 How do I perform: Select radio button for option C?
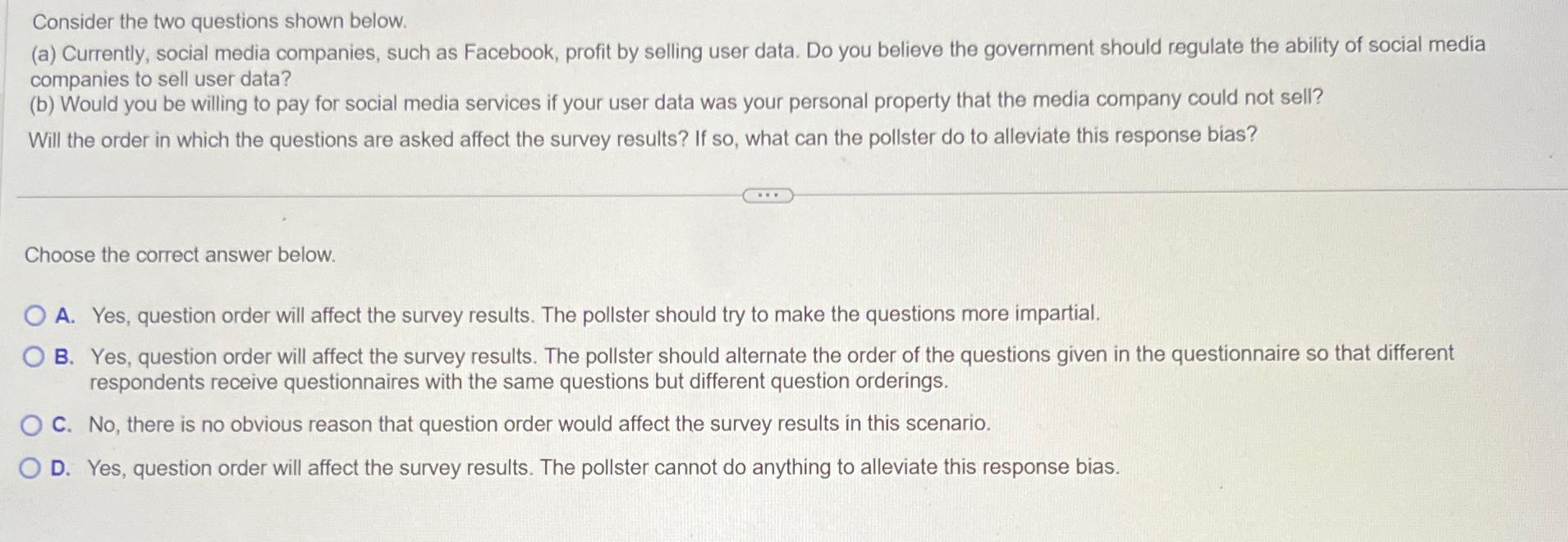click(x=33, y=425)
